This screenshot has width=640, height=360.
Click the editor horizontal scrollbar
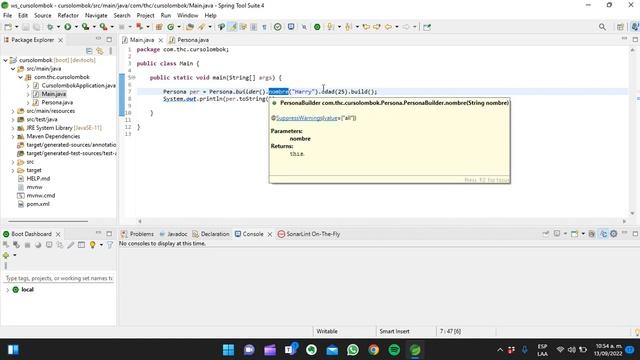click(x=382, y=221)
